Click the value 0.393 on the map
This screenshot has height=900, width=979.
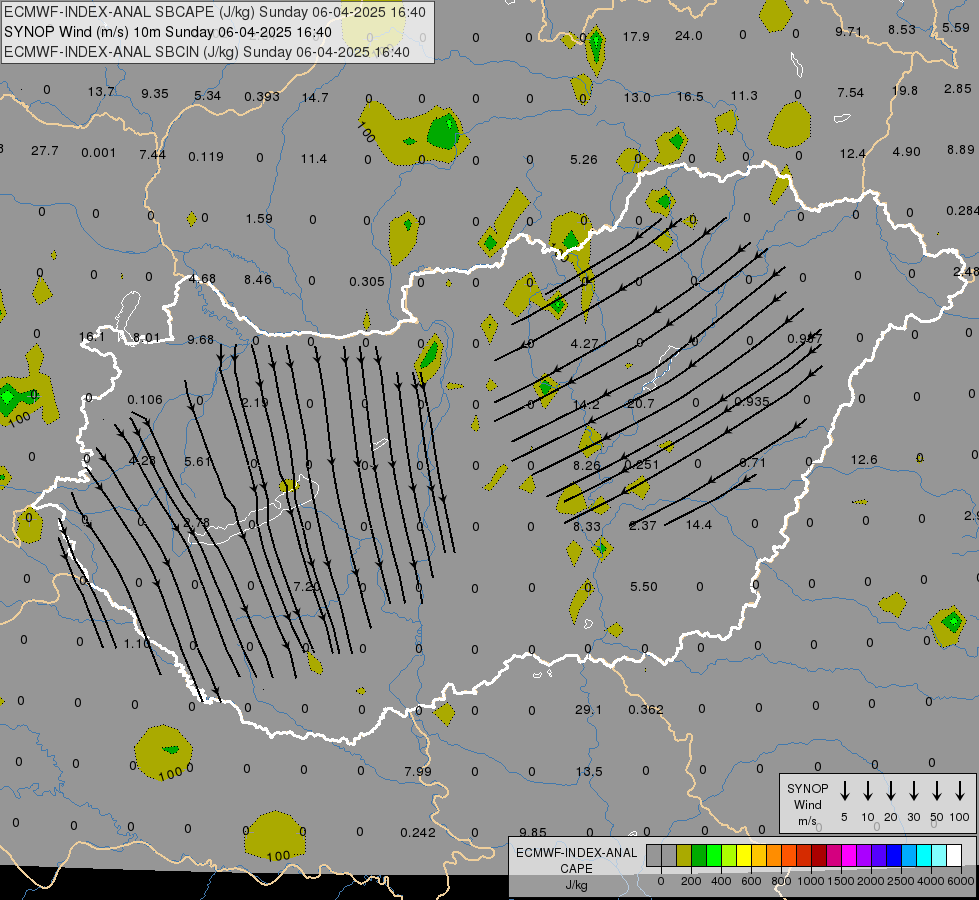[262, 96]
